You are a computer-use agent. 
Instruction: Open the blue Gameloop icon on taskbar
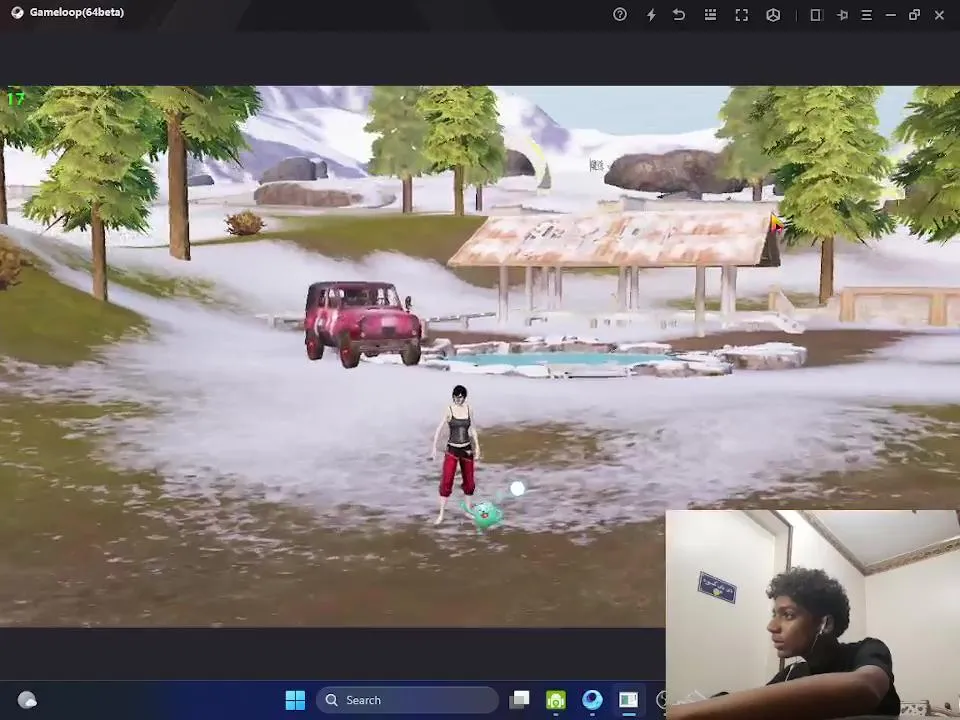[x=592, y=700]
